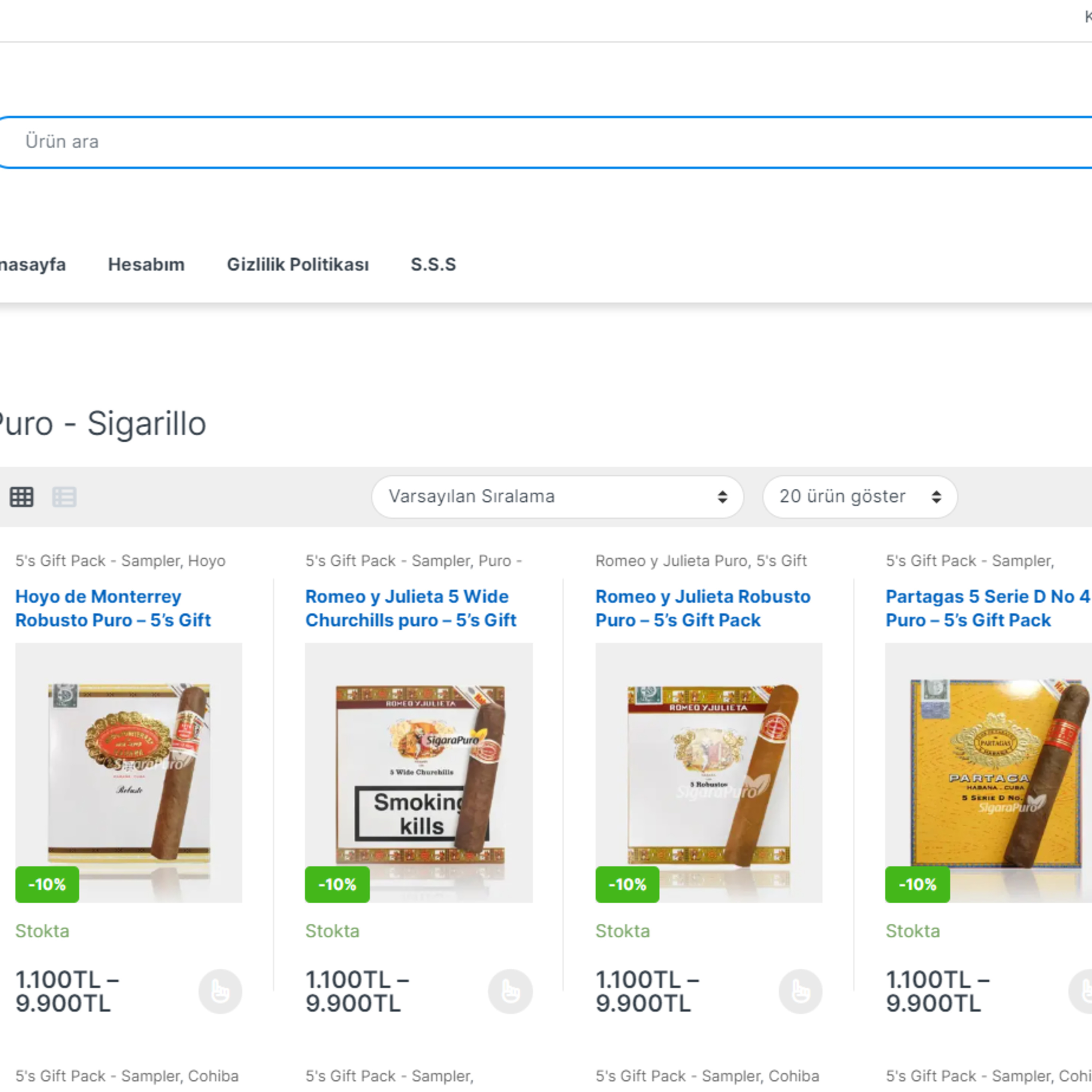Open Partagas 5 Serie D No 4 link
1092x1092 pixels.
(x=988, y=608)
